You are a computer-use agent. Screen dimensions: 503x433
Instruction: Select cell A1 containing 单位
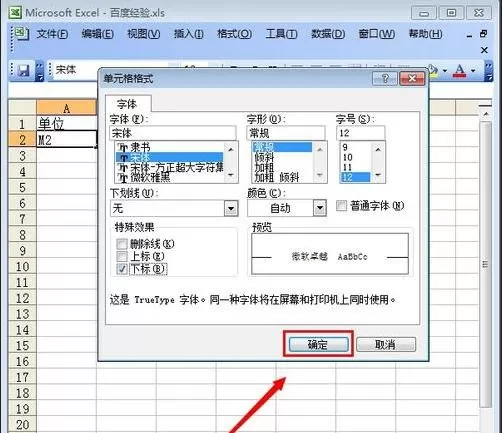tap(66, 123)
